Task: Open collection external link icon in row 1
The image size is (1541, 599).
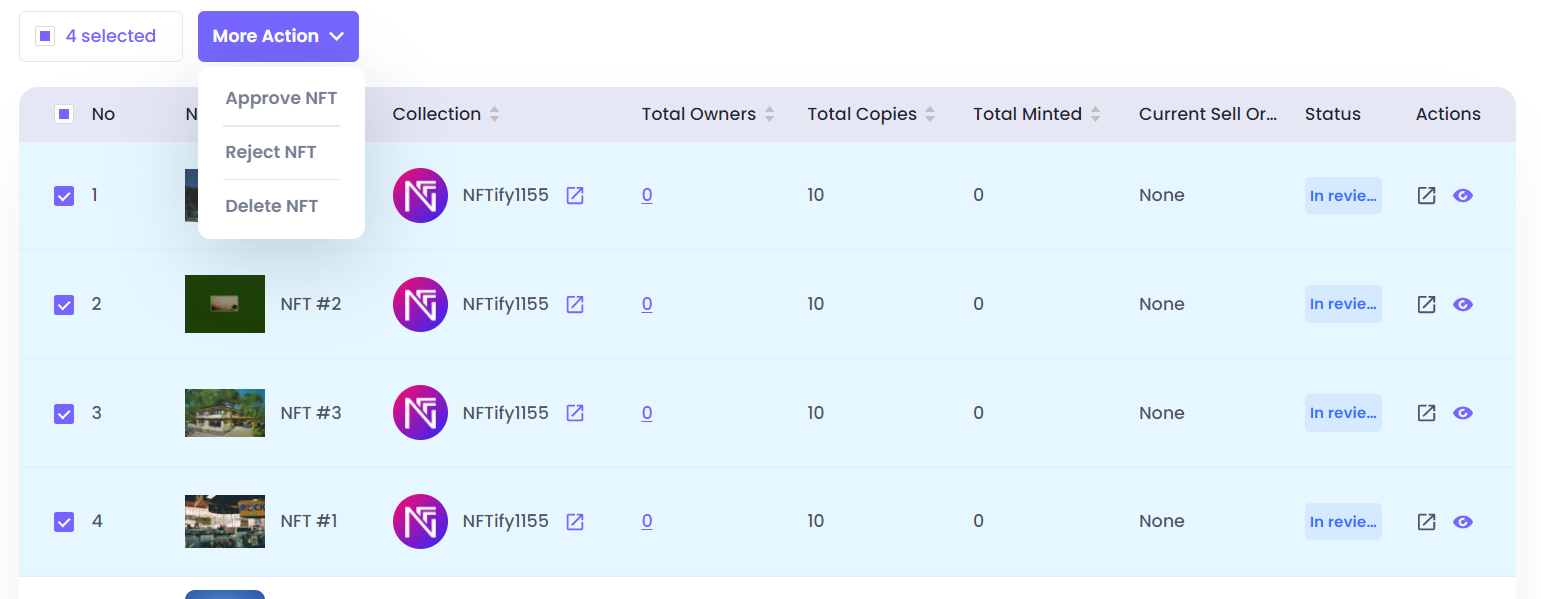Action: [575, 196]
